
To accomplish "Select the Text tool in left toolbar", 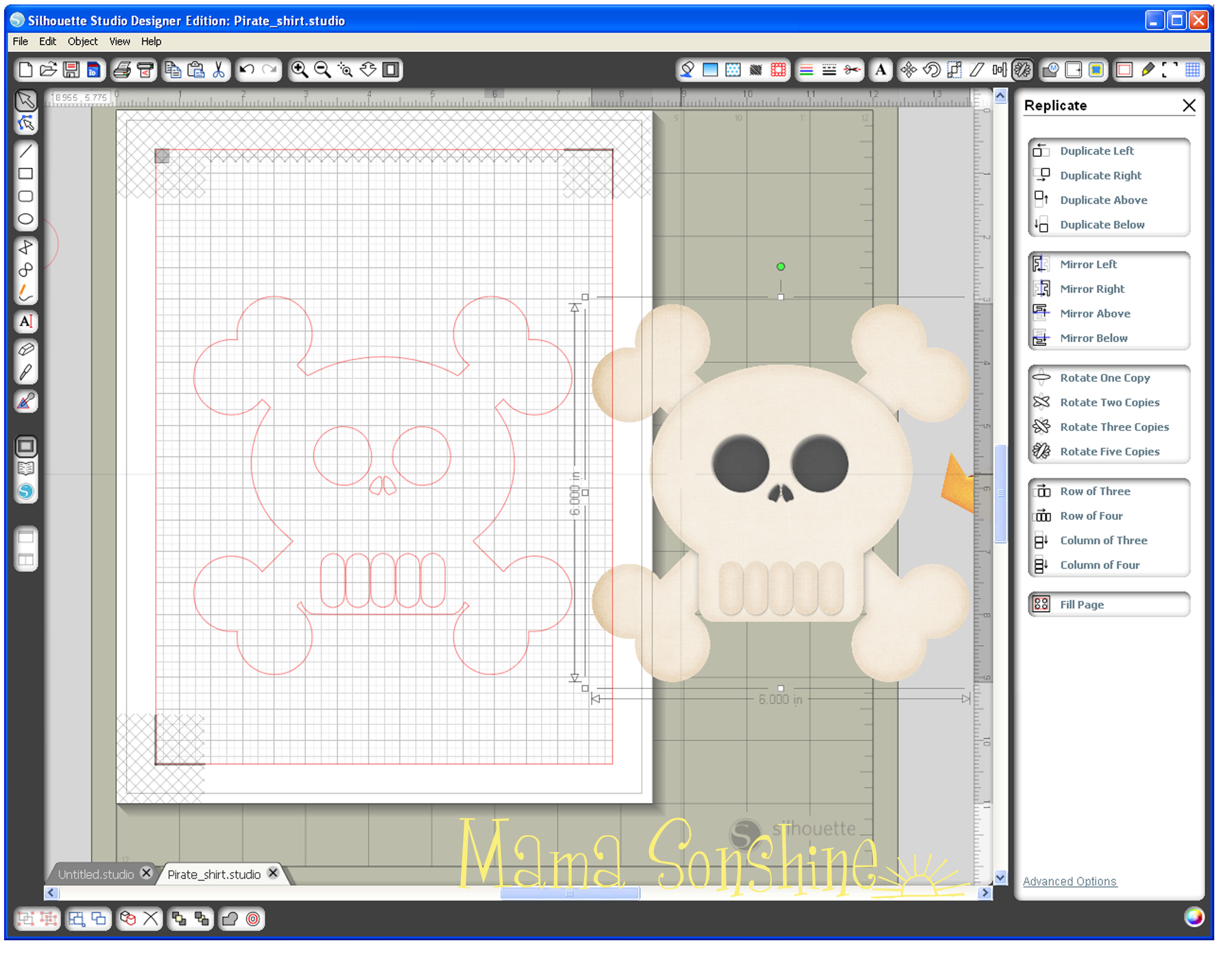I will coord(26,322).
